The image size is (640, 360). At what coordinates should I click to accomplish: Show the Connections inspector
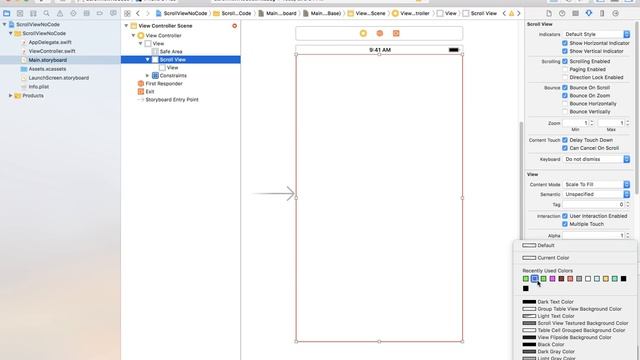[616, 13]
